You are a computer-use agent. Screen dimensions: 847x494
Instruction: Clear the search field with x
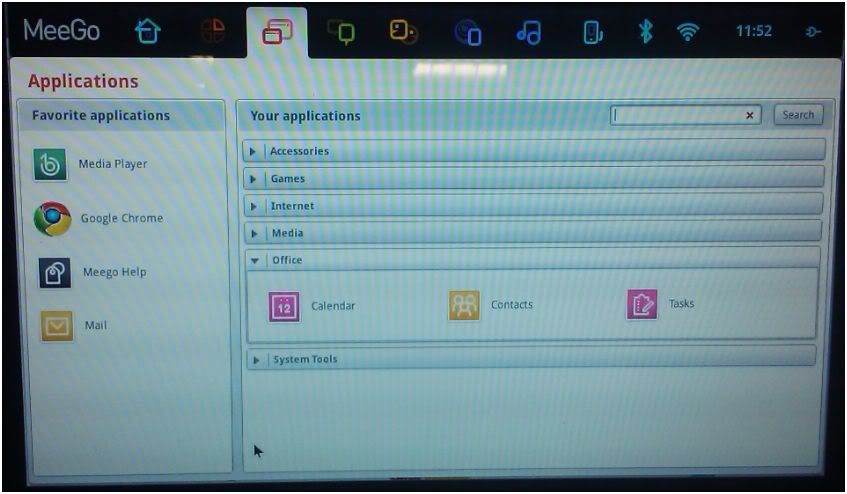coord(750,115)
